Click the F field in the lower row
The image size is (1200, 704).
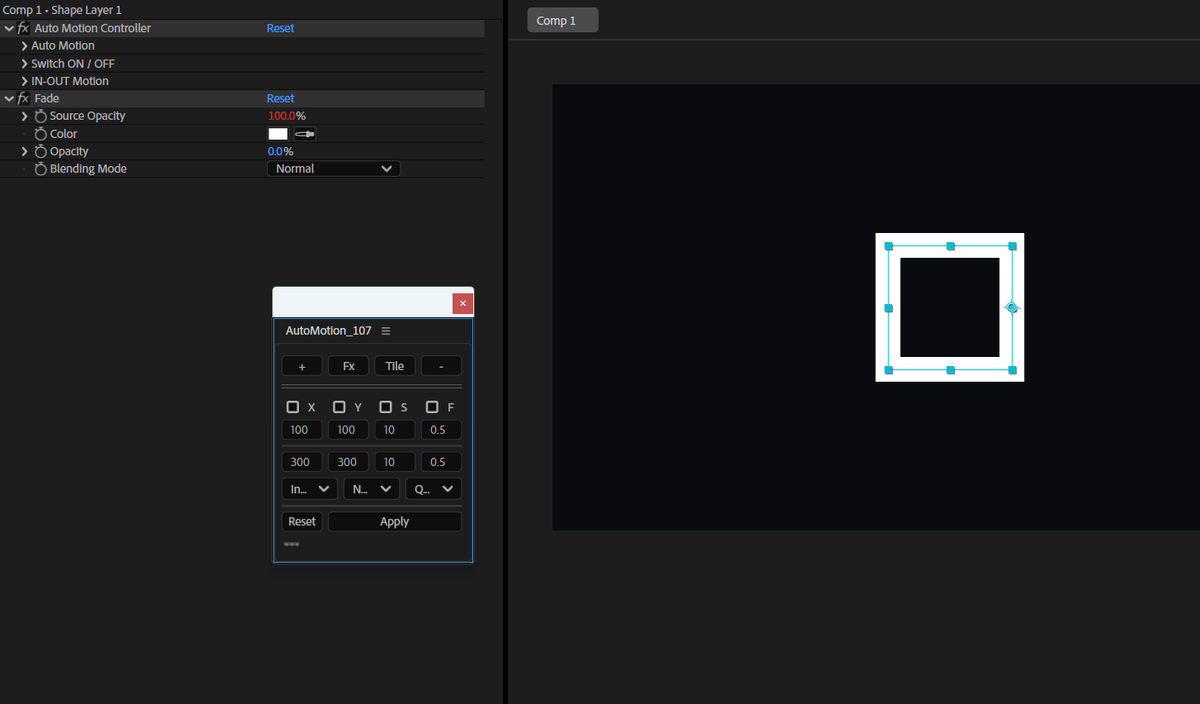(441, 462)
